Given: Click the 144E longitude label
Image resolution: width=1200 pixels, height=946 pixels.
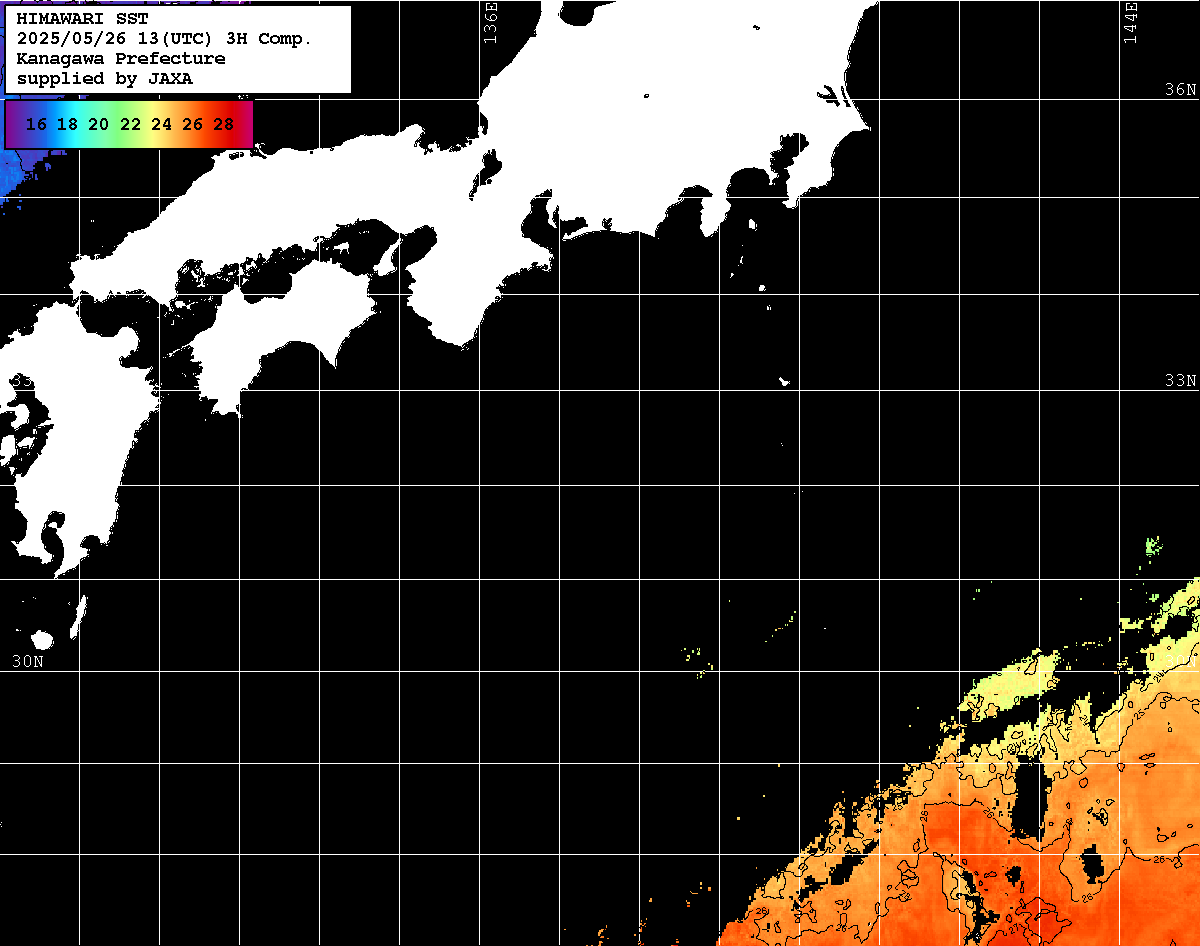Looking at the screenshot, I should click(x=1131, y=22).
